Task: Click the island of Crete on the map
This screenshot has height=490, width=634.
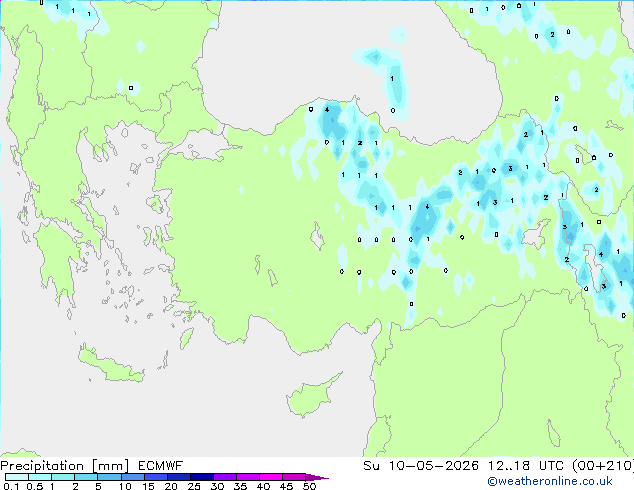Action: [111, 366]
